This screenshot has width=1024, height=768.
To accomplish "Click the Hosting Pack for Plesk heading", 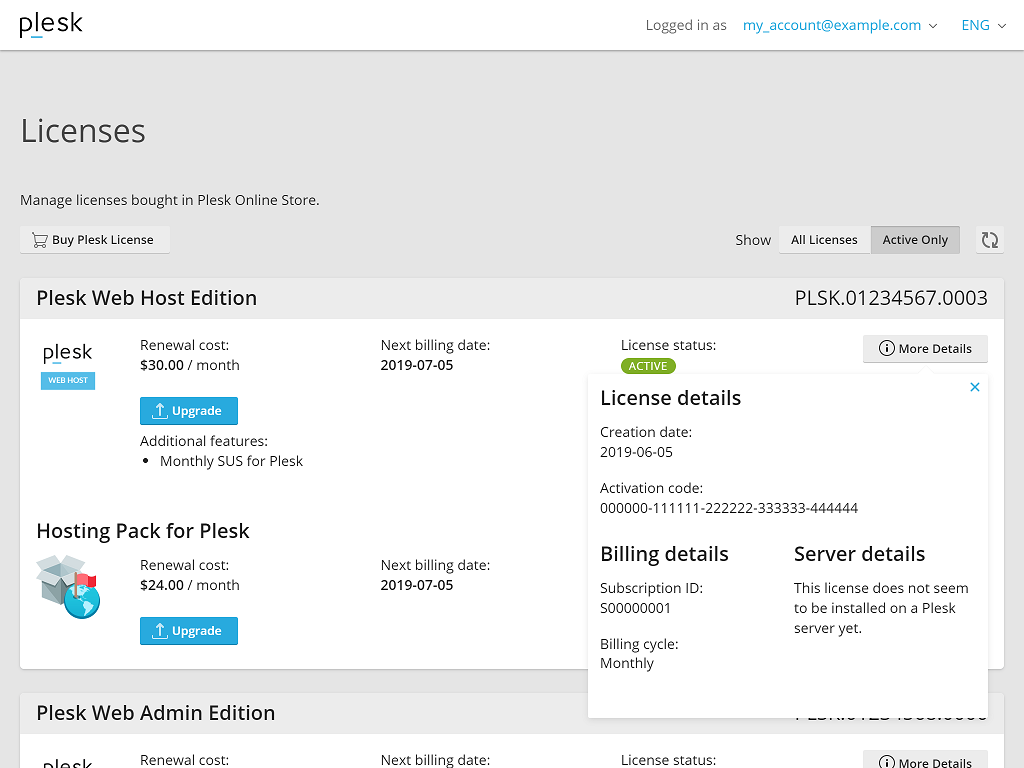I will pos(143,531).
